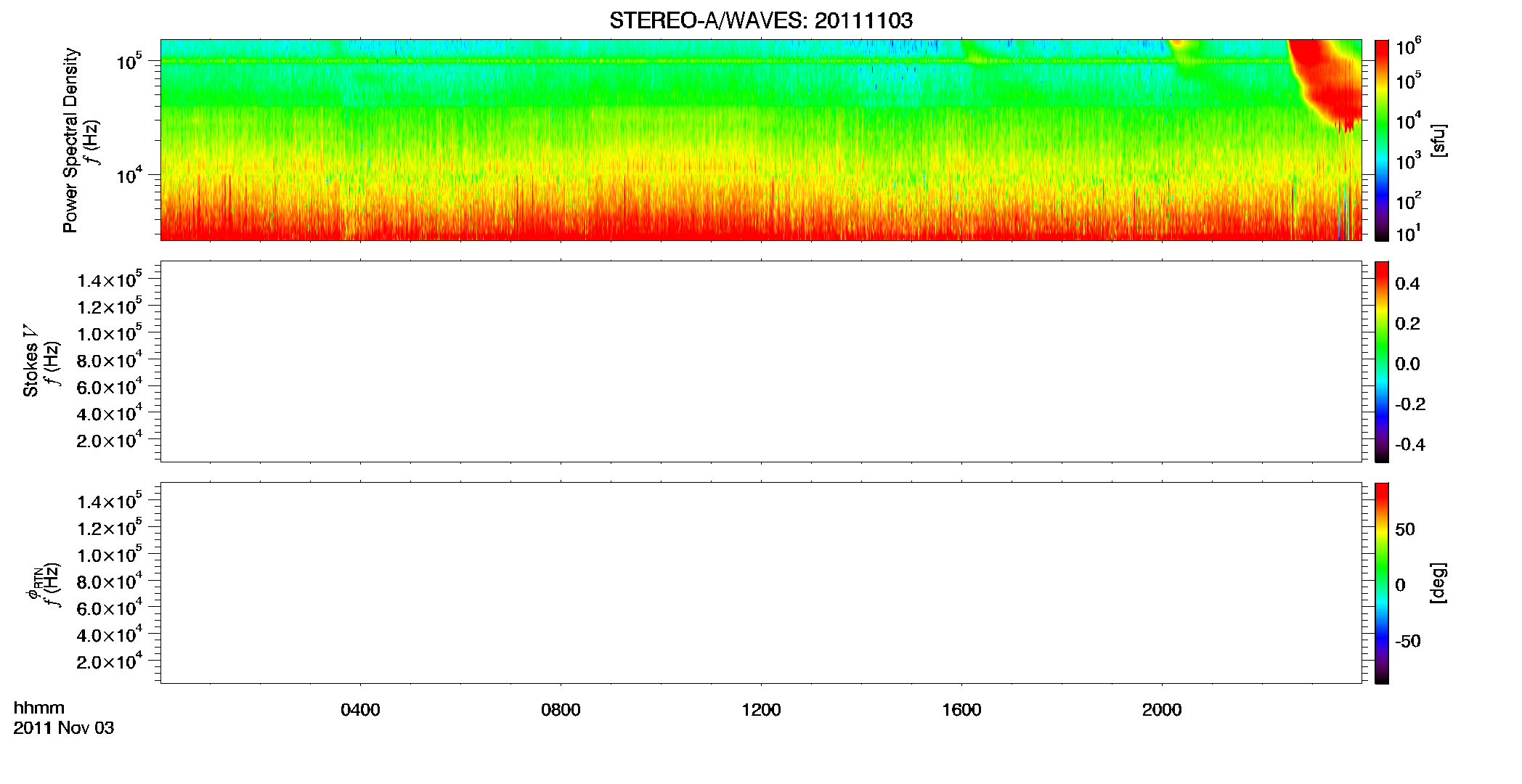Click the 2000 time tick label
The height and width of the screenshot is (784, 1522).
[x=1162, y=710]
